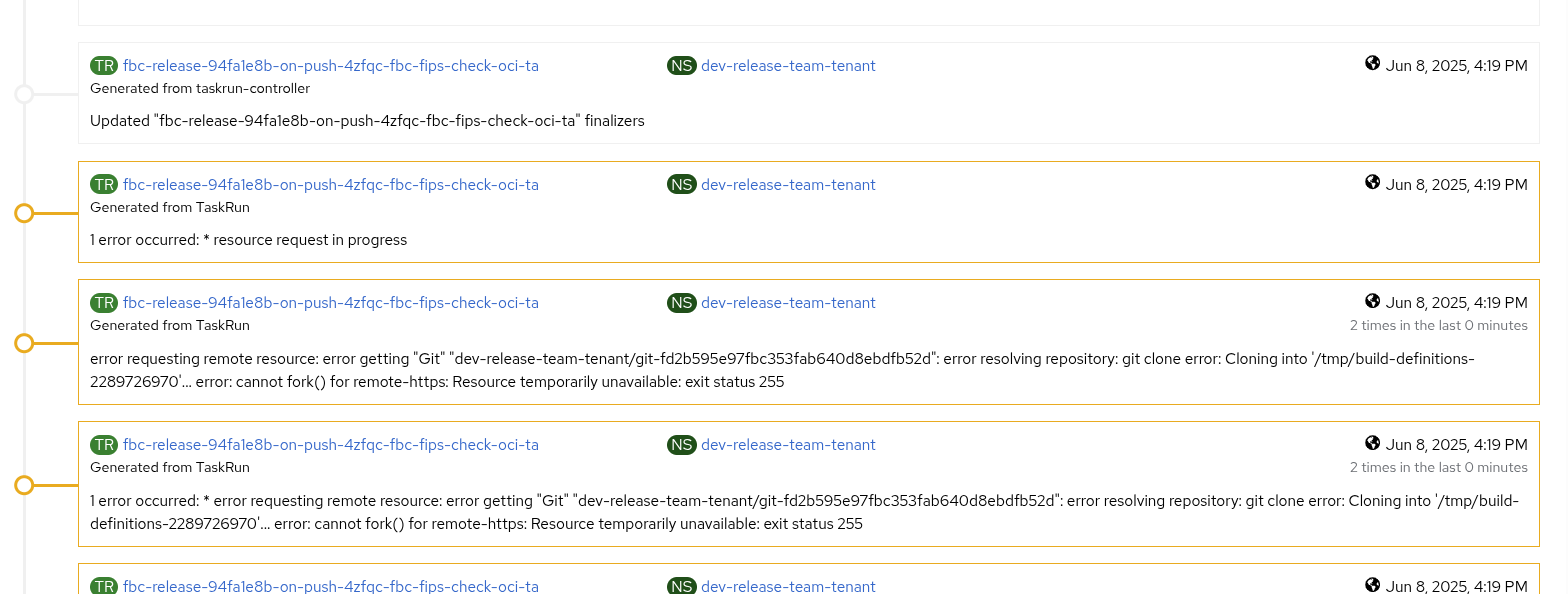Open dev-release-team-tenant namespace in 'resource request in progress' event
The image size is (1568, 594).
coord(788,185)
